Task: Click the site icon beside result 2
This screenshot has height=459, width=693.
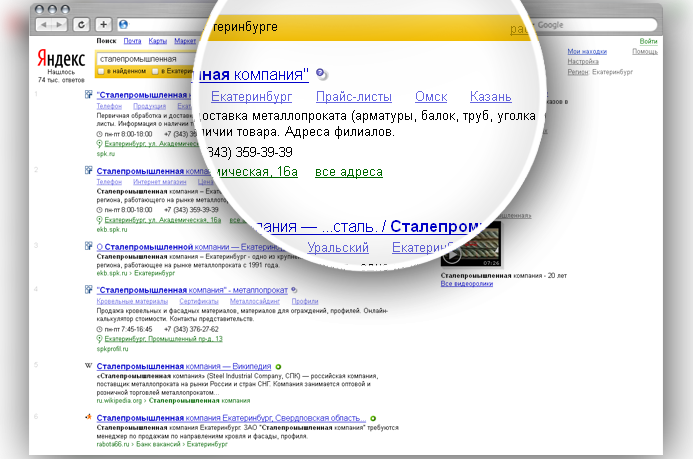Action: [89, 171]
